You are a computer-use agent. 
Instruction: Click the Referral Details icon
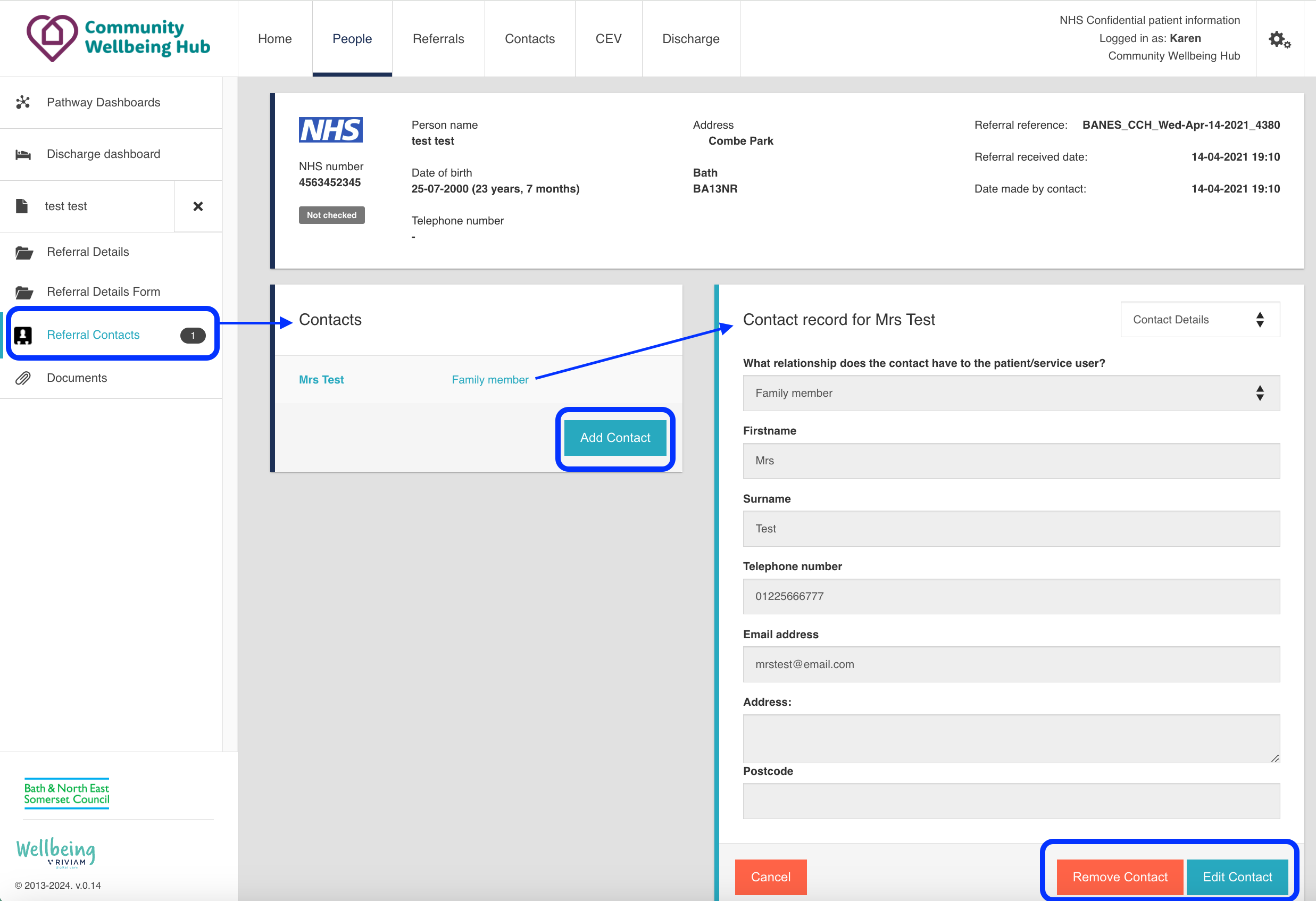click(25, 251)
